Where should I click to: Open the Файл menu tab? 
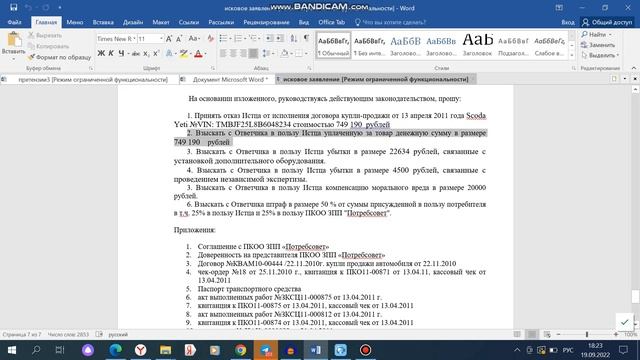14,22
